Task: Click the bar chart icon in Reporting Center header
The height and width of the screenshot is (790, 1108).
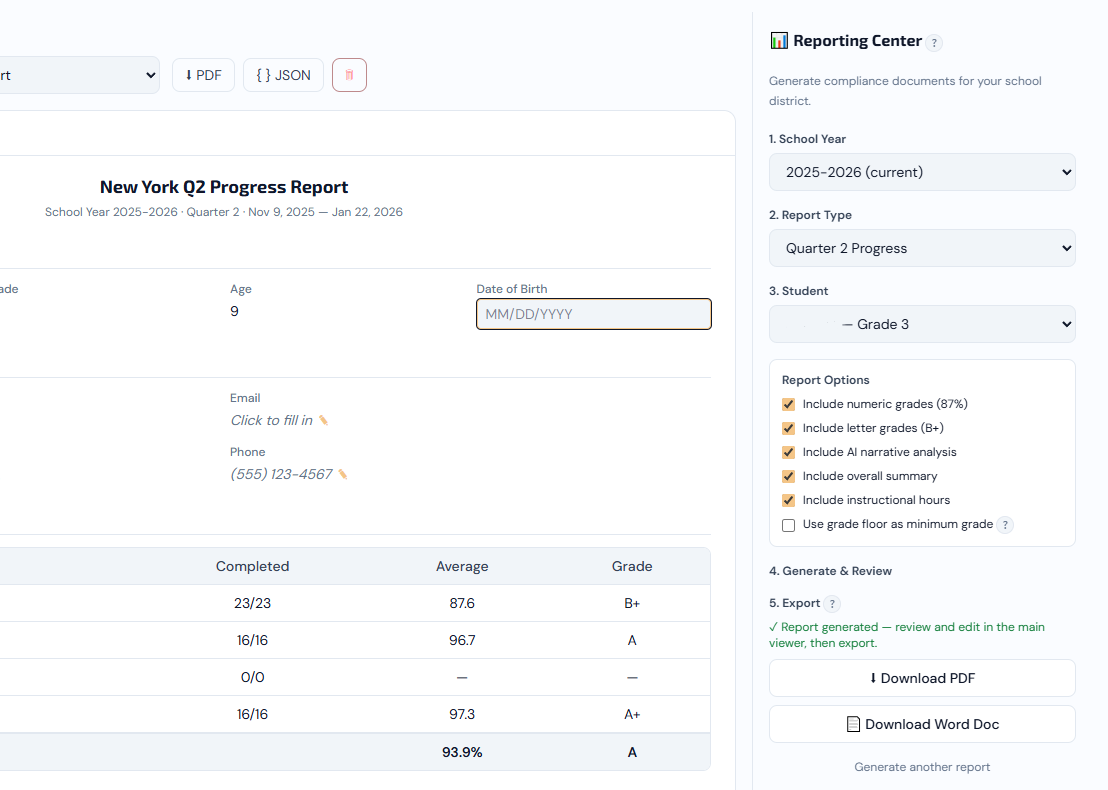Action: coord(779,41)
